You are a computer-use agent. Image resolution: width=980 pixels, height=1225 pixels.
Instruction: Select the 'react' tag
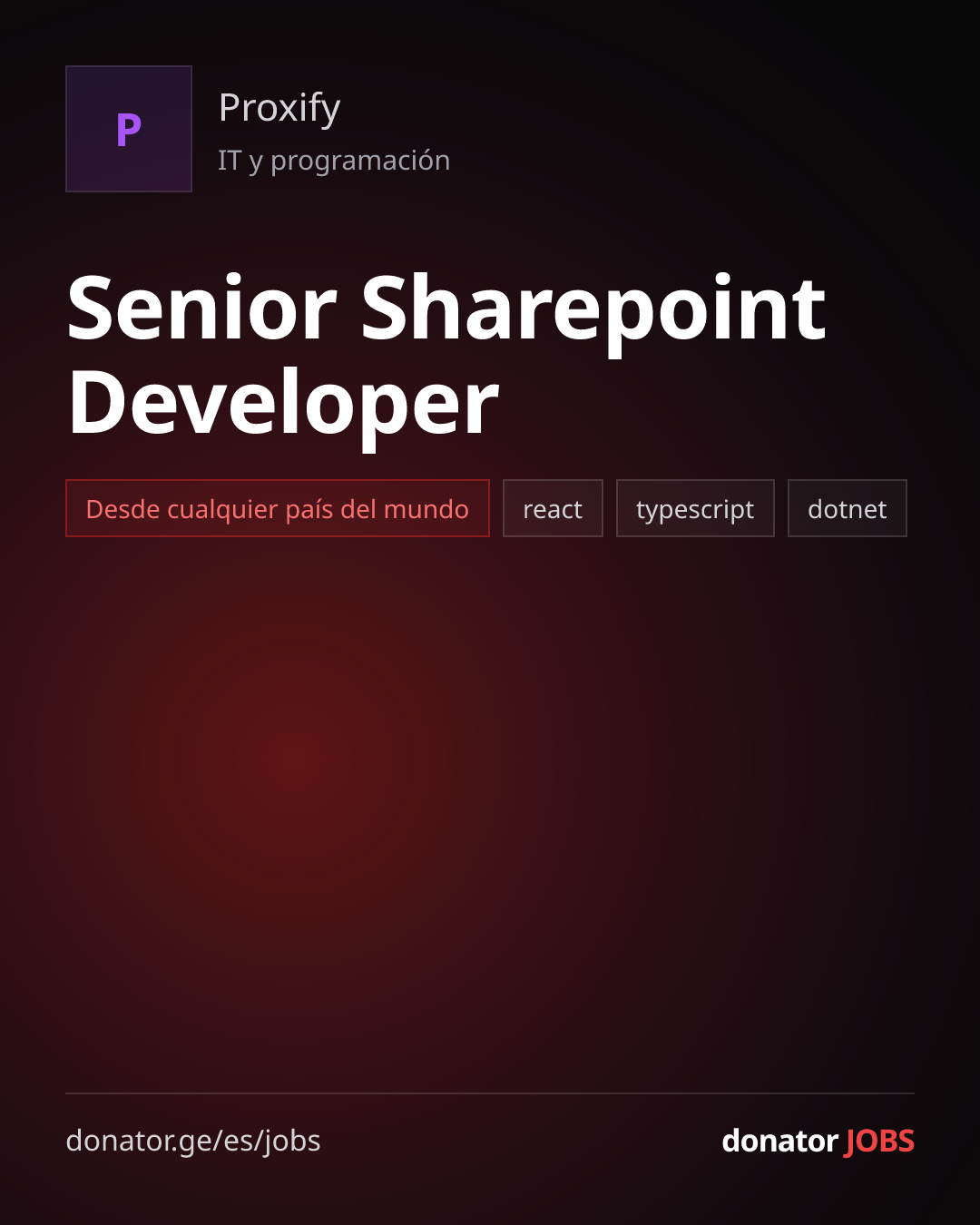point(553,508)
